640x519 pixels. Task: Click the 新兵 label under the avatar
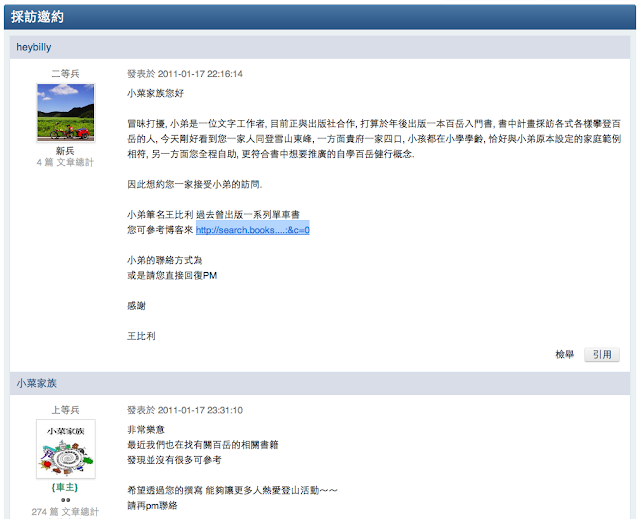coord(65,151)
